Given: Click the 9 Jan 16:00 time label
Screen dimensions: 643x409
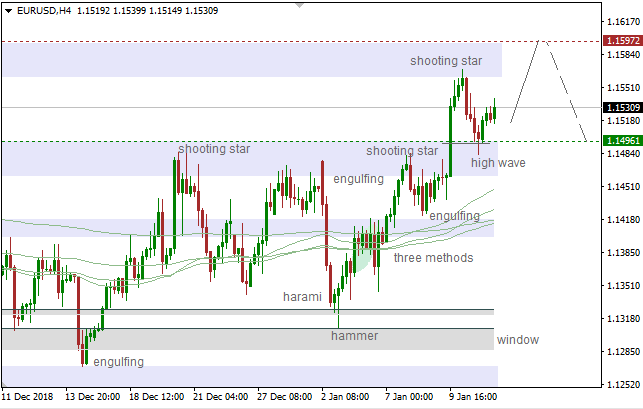Looking at the screenshot, I should (x=473, y=397).
